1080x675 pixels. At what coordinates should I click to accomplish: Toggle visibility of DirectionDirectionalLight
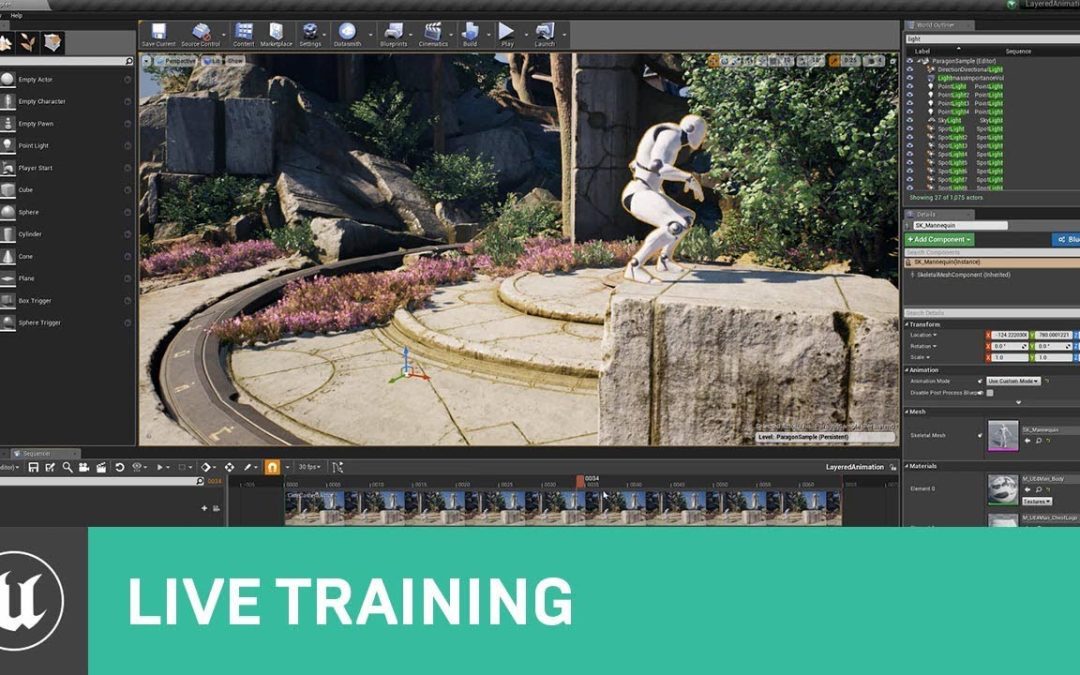[910, 70]
